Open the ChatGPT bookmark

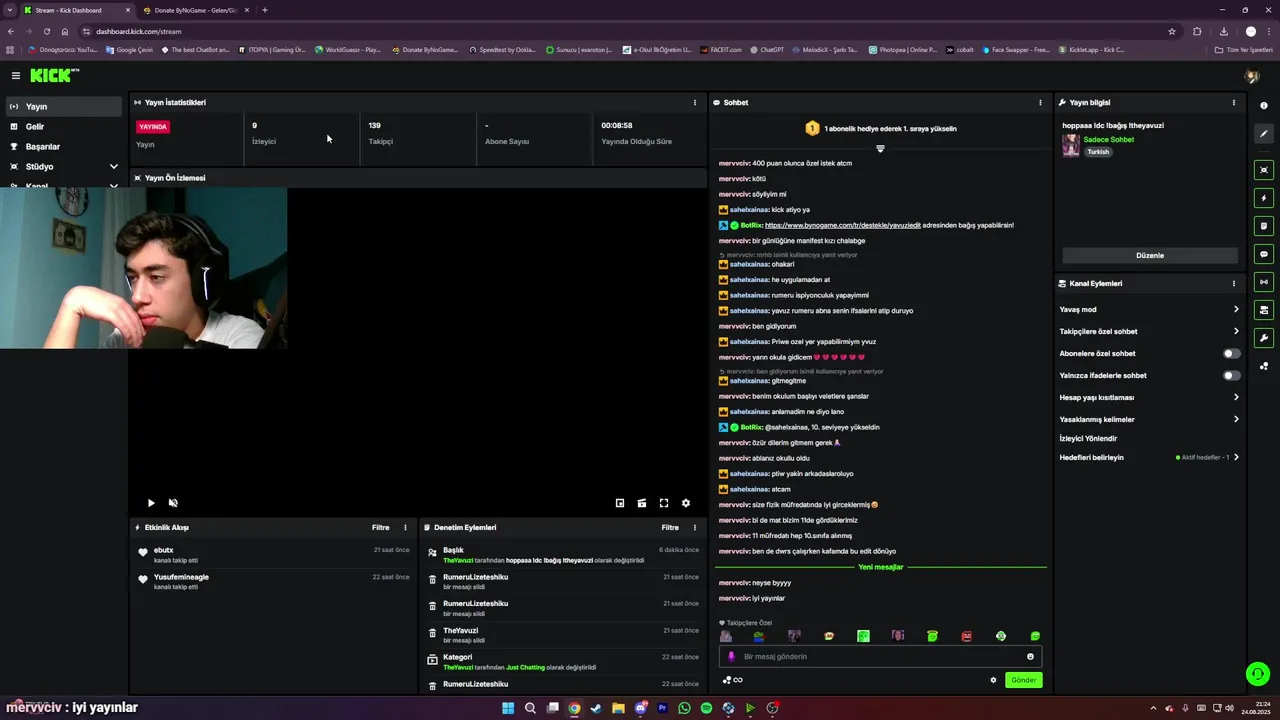766,49
